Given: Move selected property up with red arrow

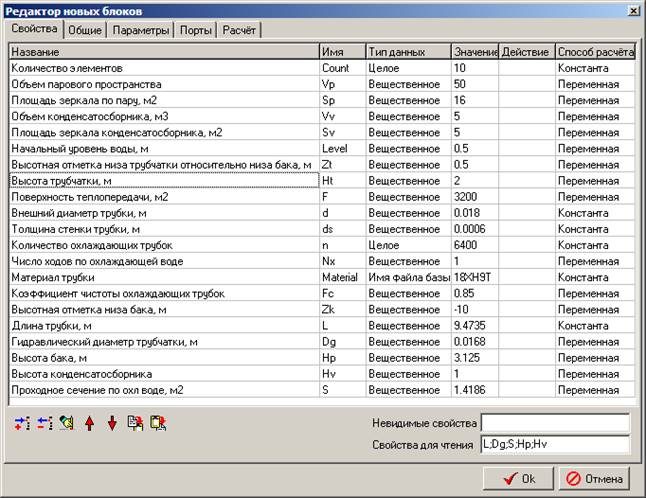Looking at the screenshot, I should (x=89, y=423).
